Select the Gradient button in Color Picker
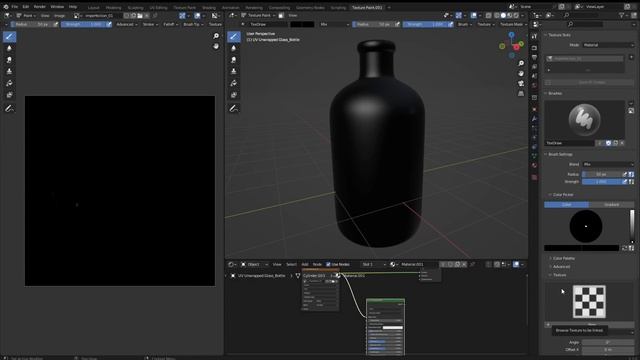640x360 pixels. pyautogui.click(x=611, y=204)
